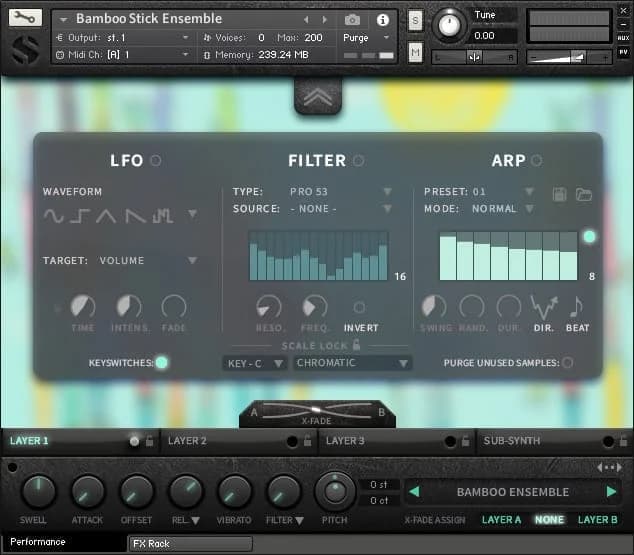Click the wrench settings icon
Viewport: 634px width, 555px height.
point(25,18)
